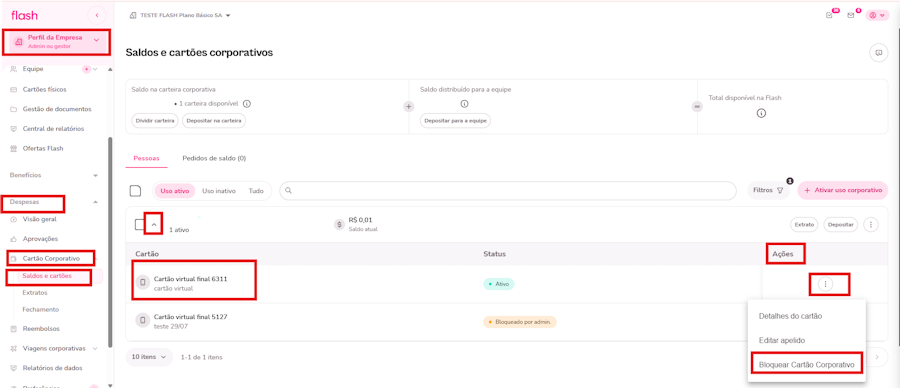Choose Detalhes do cartão from menu
This screenshot has height=388, width=900.
790,316
